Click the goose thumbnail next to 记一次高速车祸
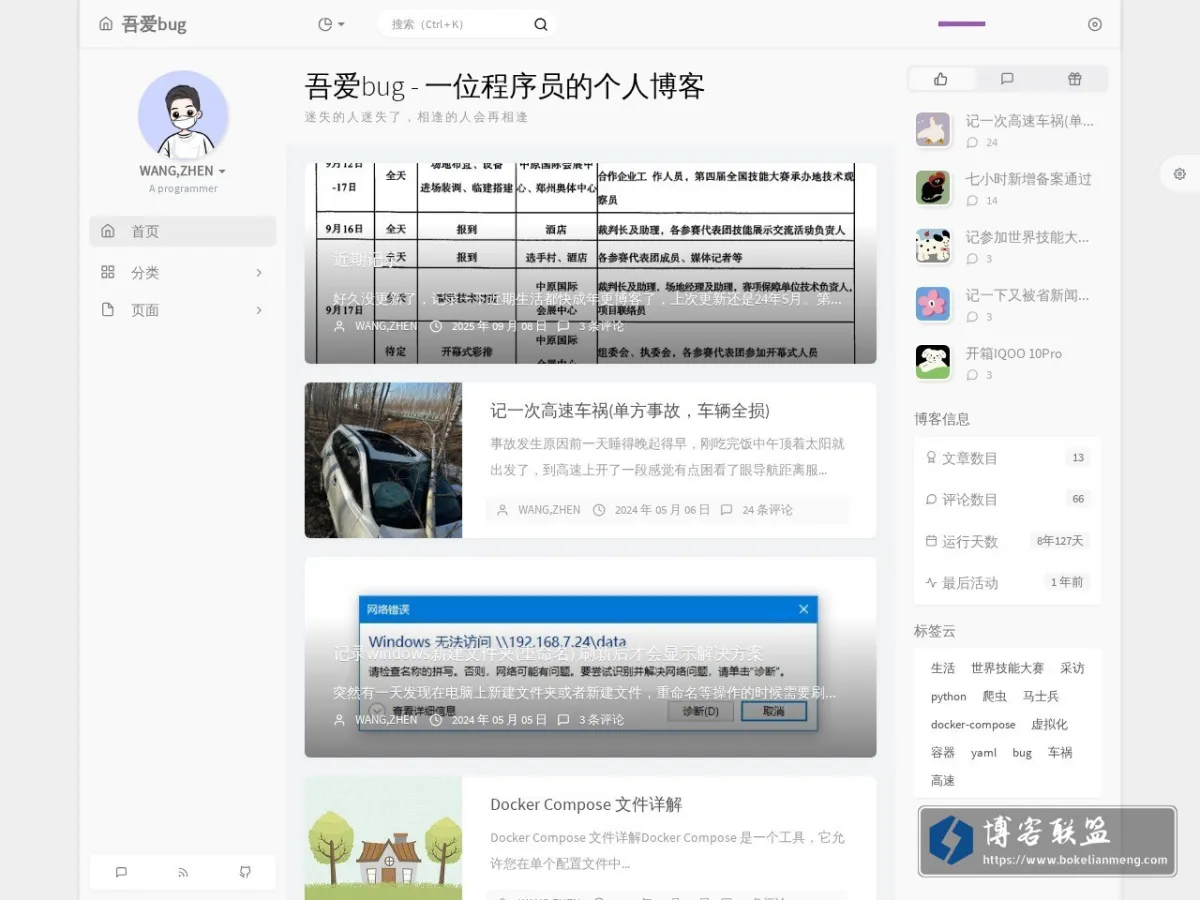 click(933, 129)
